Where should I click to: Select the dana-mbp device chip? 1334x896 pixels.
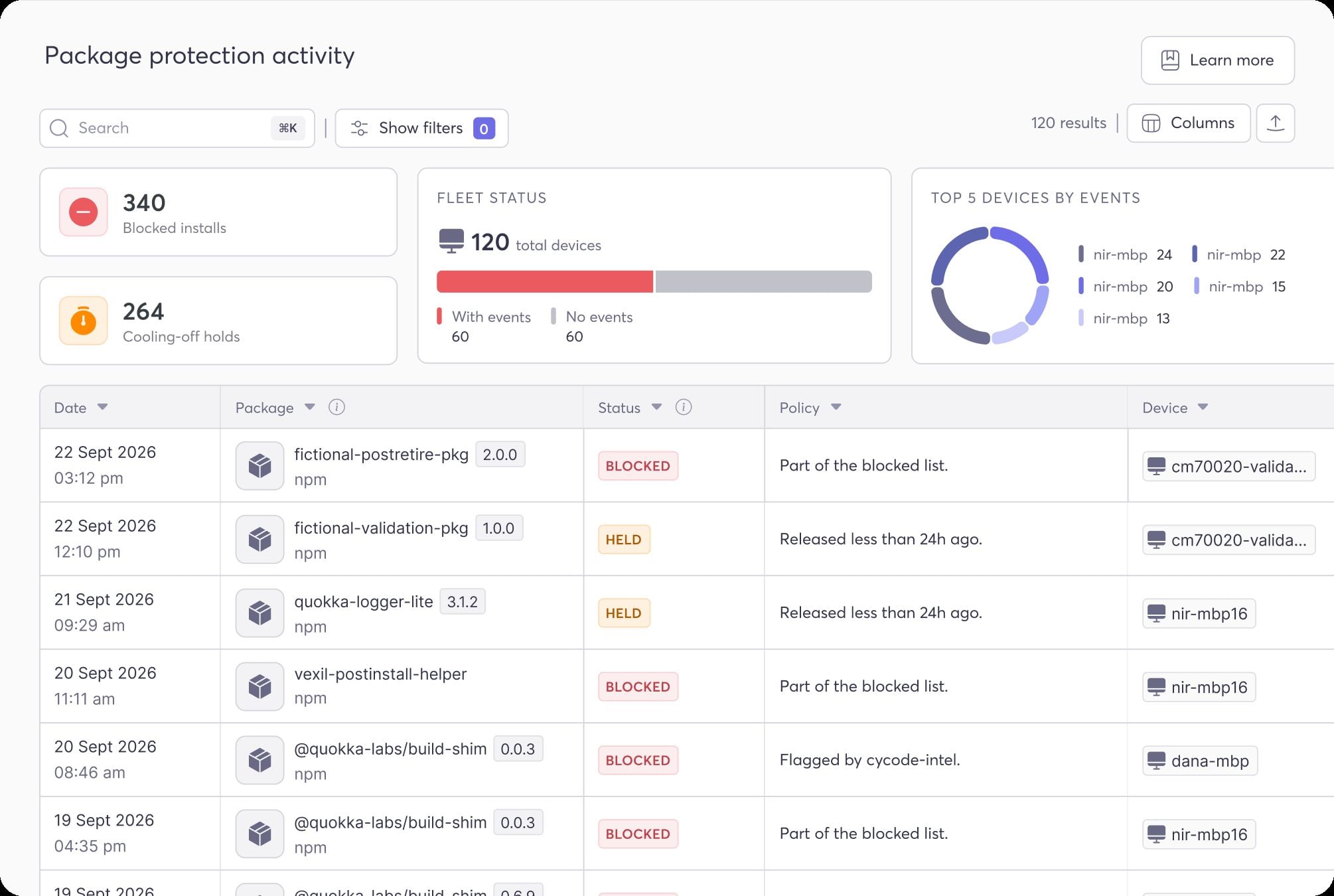click(1200, 761)
